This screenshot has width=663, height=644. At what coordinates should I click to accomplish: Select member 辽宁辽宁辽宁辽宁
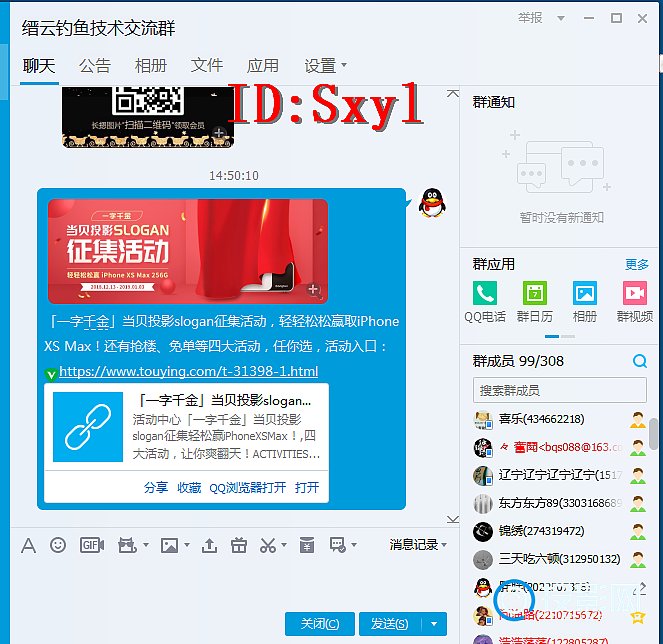pyautogui.click(x=559, y=475)
